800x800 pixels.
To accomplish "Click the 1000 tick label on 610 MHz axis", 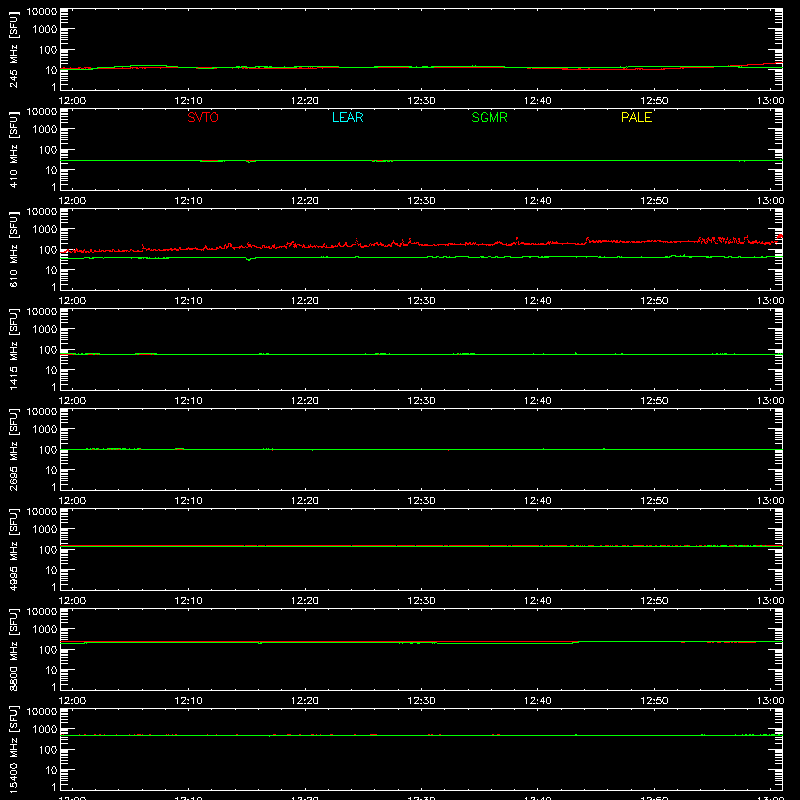I will tap(45, 230).
